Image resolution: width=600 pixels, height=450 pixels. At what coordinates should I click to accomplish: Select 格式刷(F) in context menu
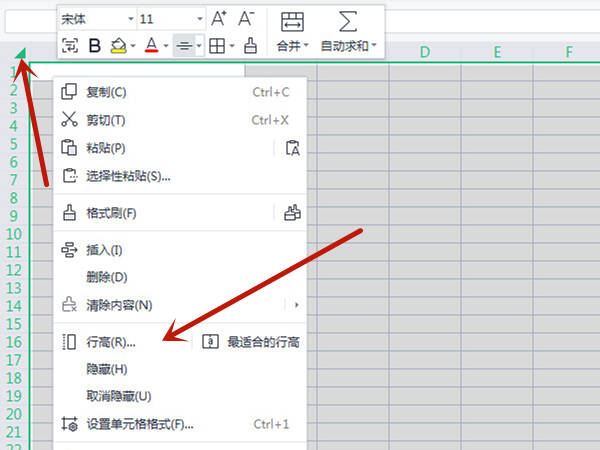tap(164, 213)
